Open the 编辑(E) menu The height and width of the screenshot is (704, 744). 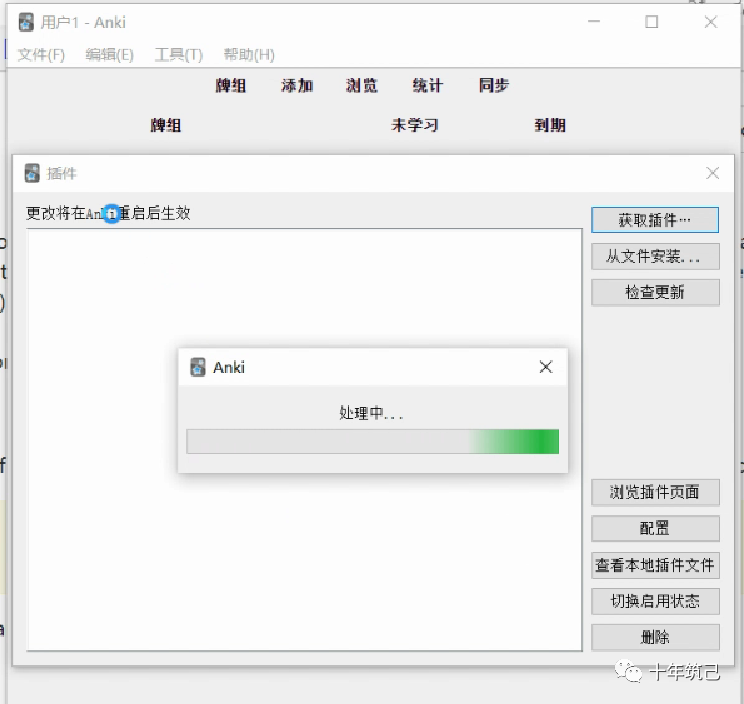coord(109,54)
